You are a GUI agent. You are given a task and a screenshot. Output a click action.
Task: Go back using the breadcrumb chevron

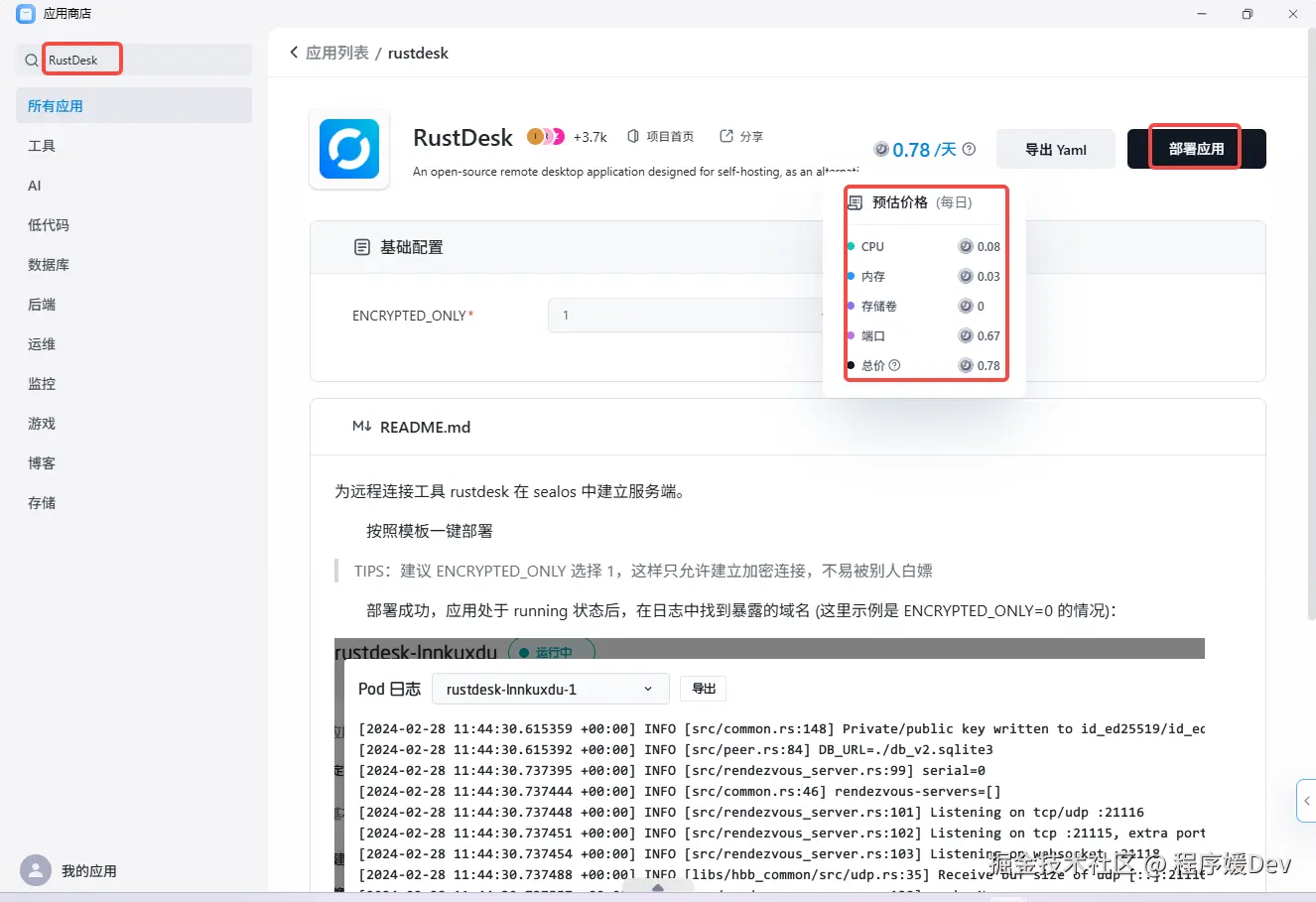pos(294,53)
